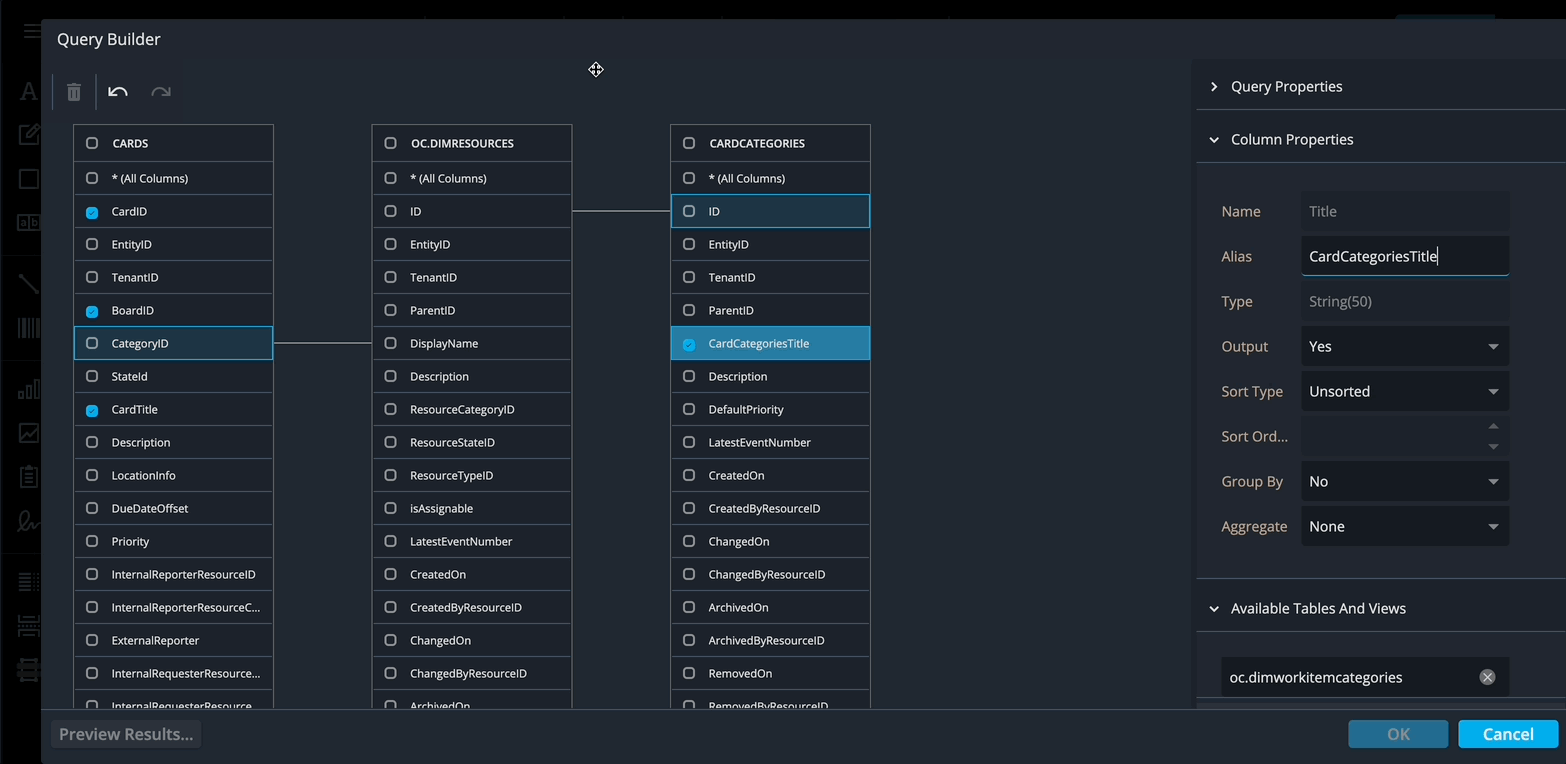This screenshot has width=1566, height=764.
Task: Select ChangedByResourceID row in OC.DIMRESOURCES
Action: point(472,673)
